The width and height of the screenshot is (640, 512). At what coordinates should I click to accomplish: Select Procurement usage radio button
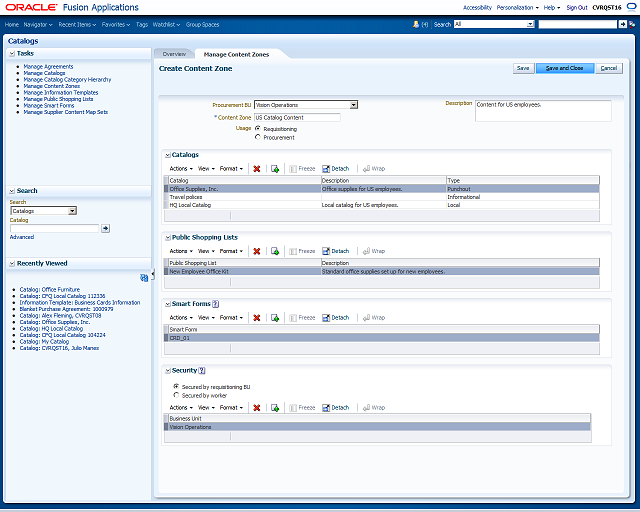pos(258,137)
